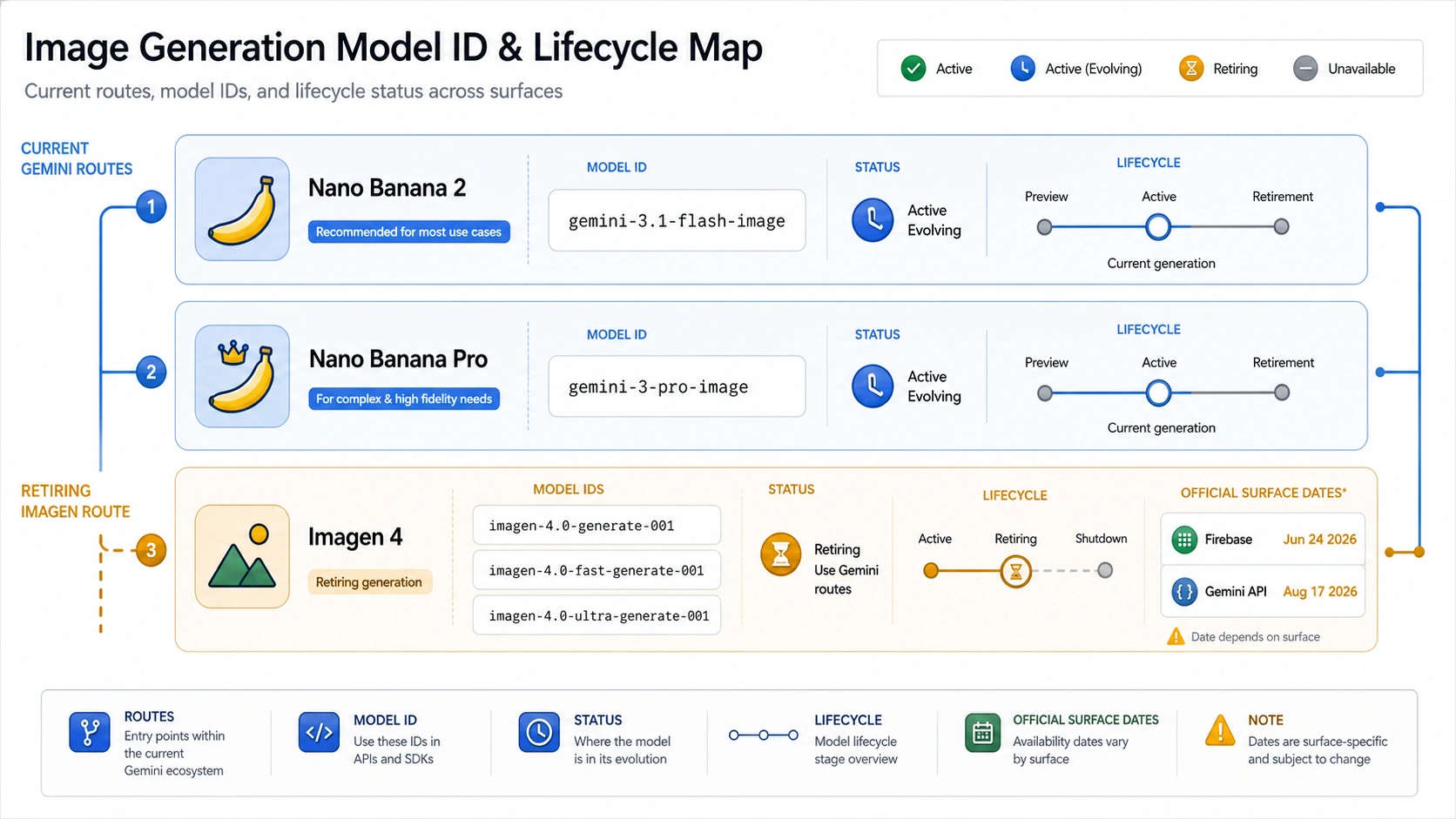Click 'Model lifecycle stage overview' footer text
This screenshot has height=819, width=1456.
(856, 750)
